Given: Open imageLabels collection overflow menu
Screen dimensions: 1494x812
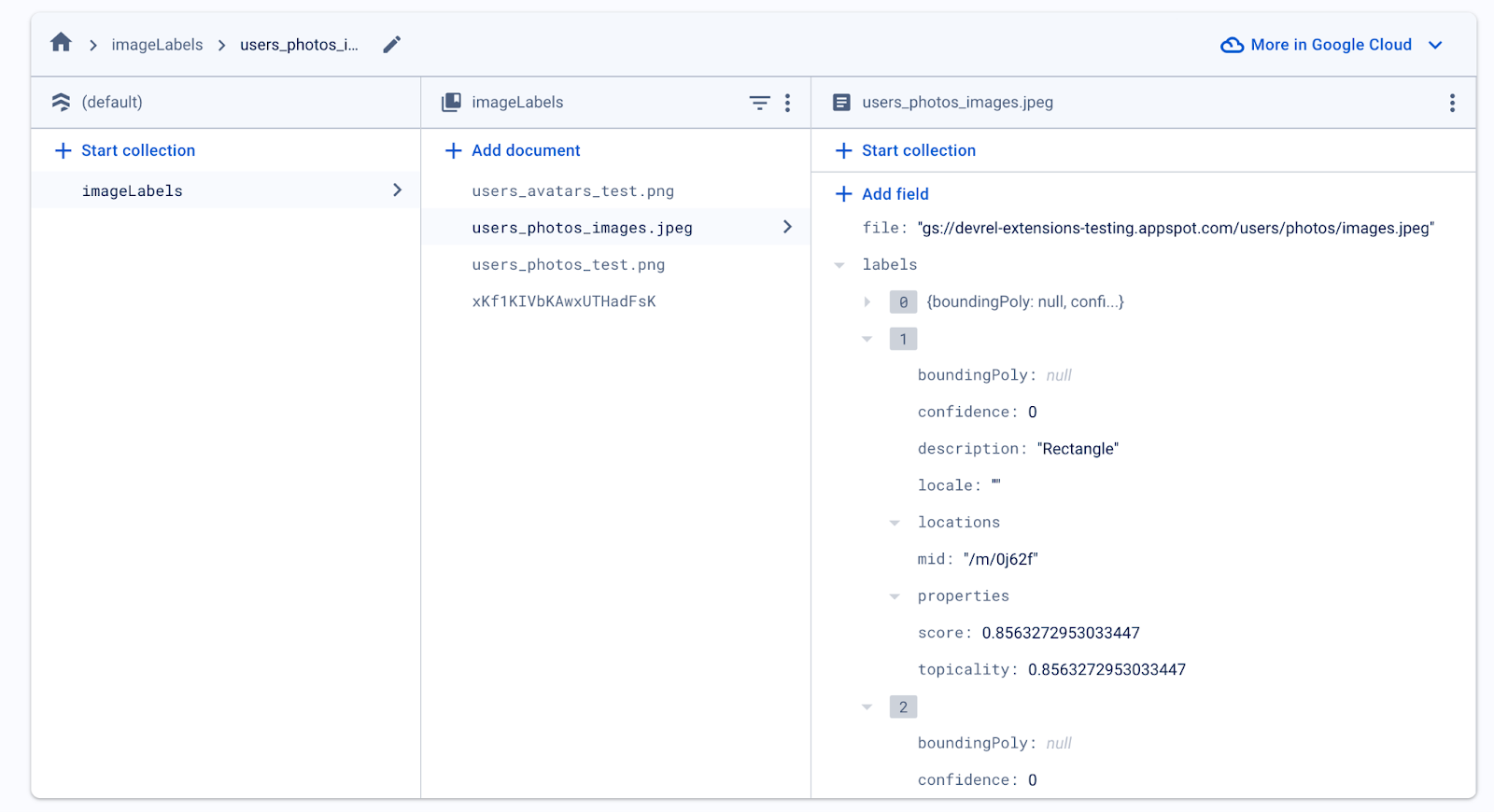Looking at the screenshot, I should [x=788, y=103].
